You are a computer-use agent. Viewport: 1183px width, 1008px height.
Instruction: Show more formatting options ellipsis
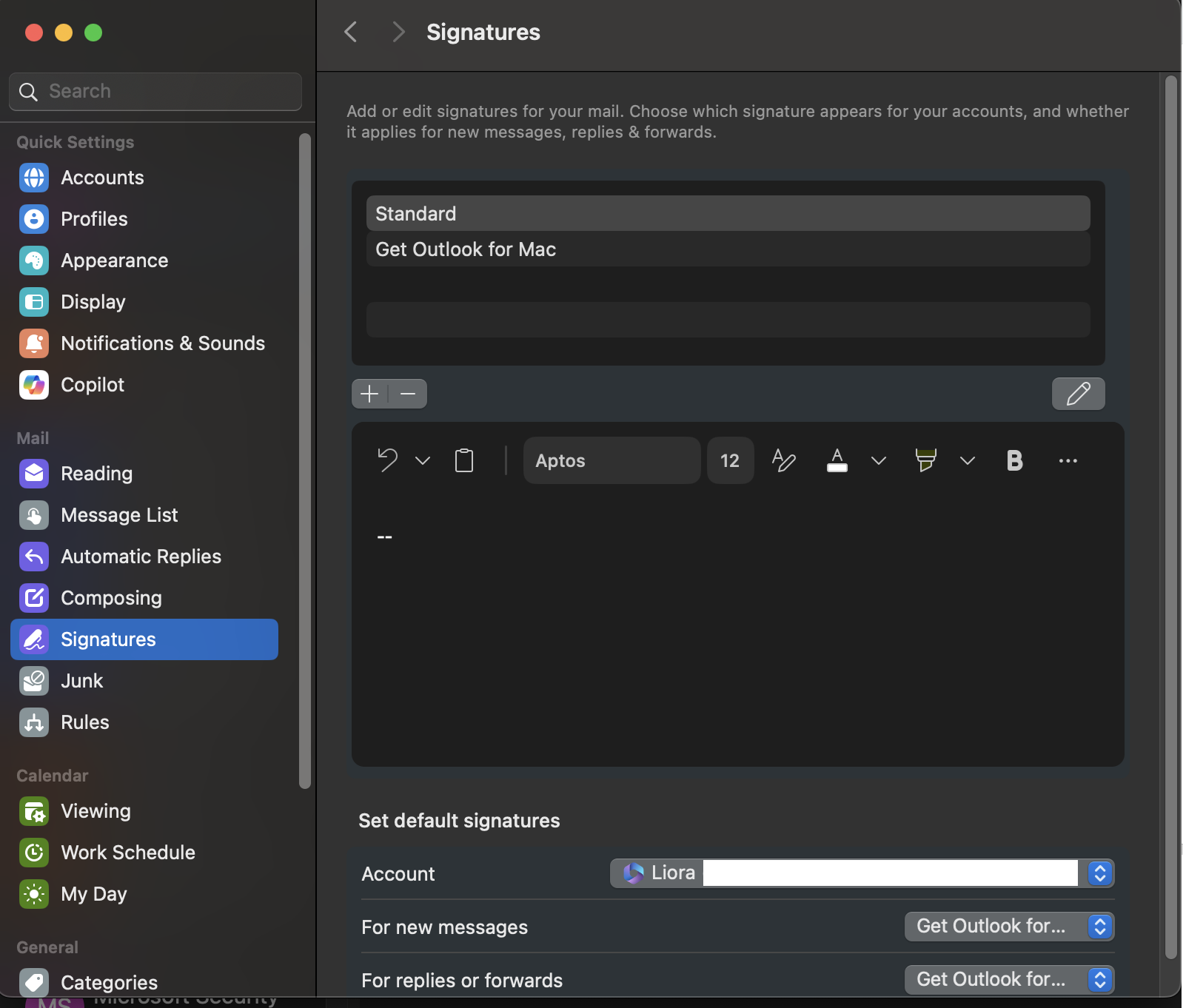click(x=1068, y=460)
